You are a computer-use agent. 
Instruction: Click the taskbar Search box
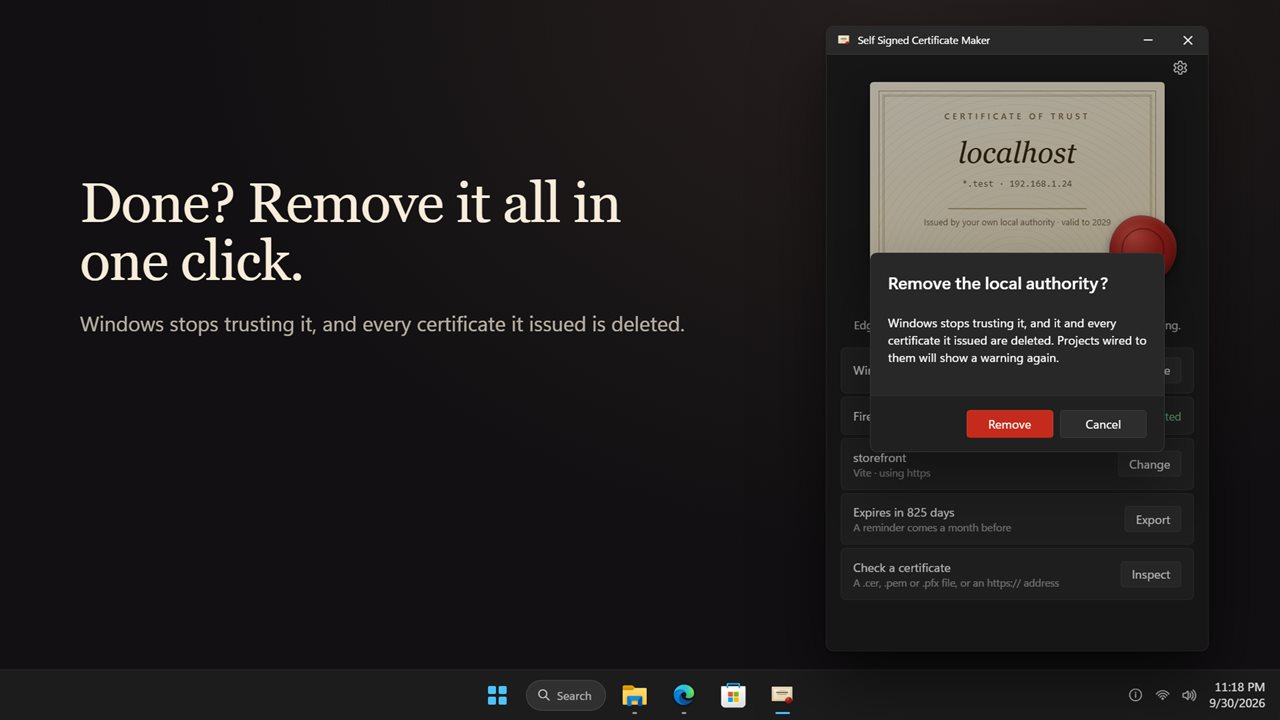tap(565, 695)
